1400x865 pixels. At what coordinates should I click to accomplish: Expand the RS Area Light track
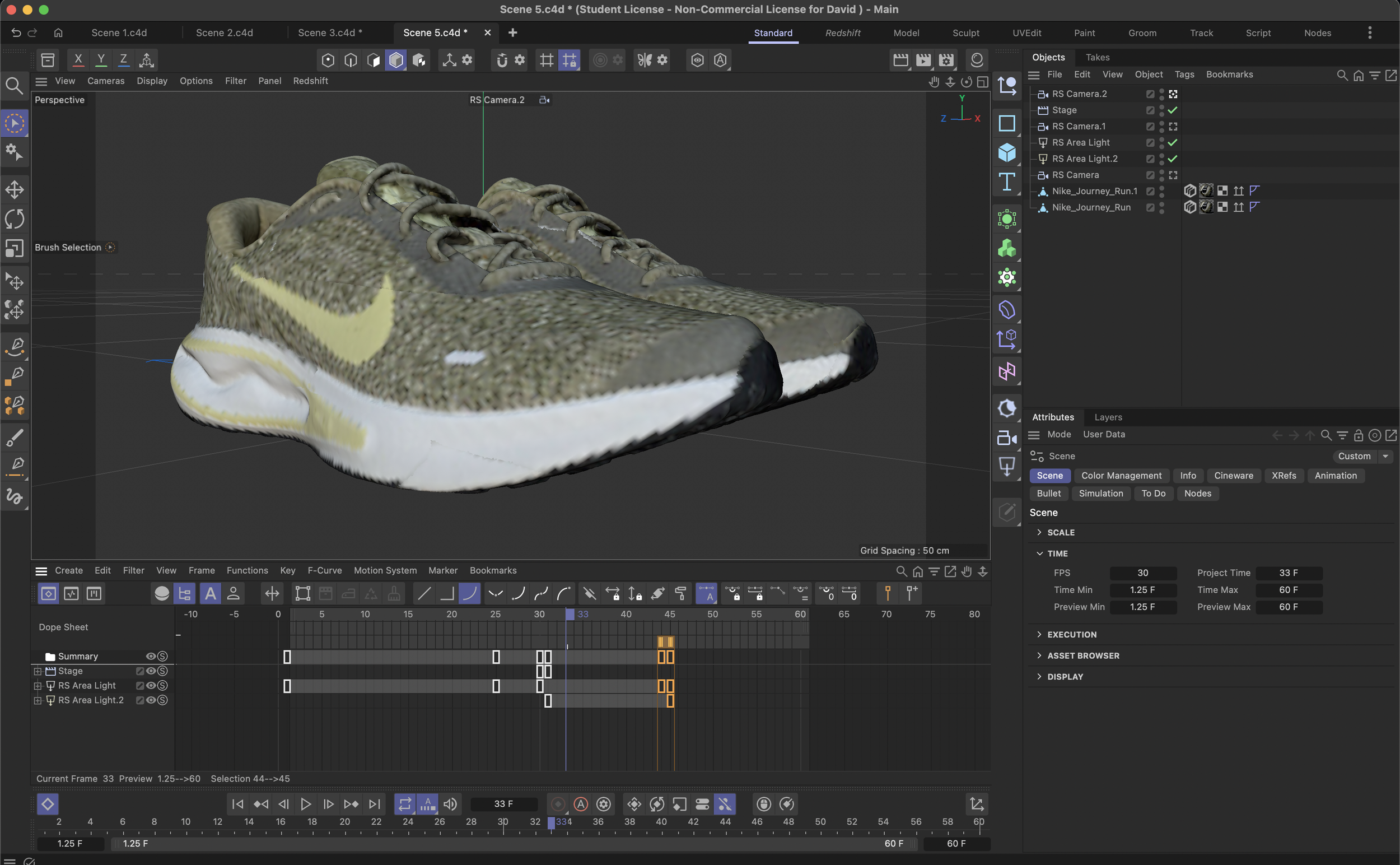(x=38, y=685)
